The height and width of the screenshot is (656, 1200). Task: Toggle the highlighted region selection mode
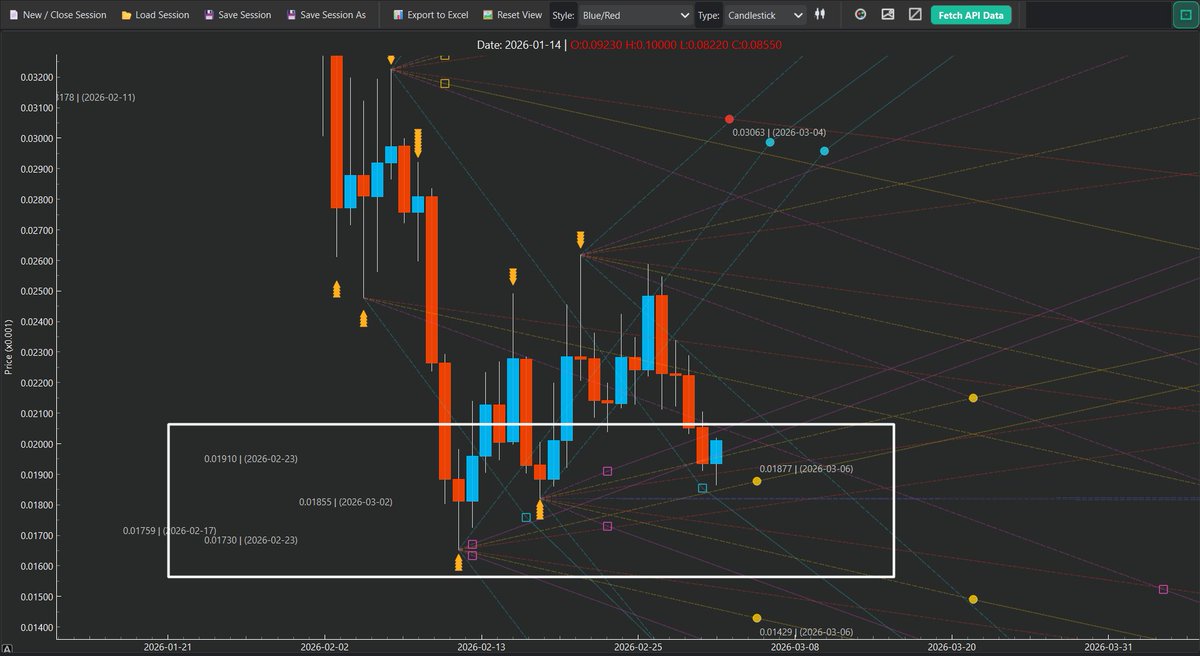coord(1185,13)
